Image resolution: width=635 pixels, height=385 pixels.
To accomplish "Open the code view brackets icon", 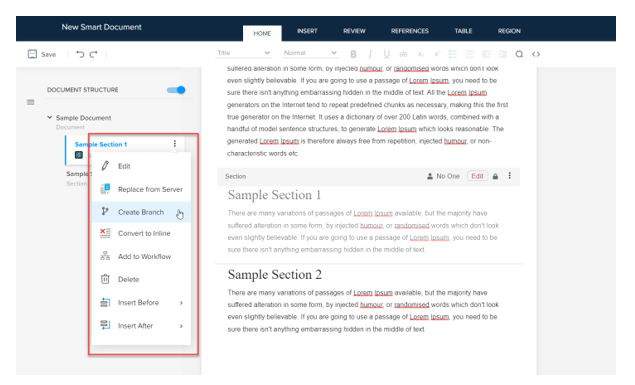I will coord(536,54).
